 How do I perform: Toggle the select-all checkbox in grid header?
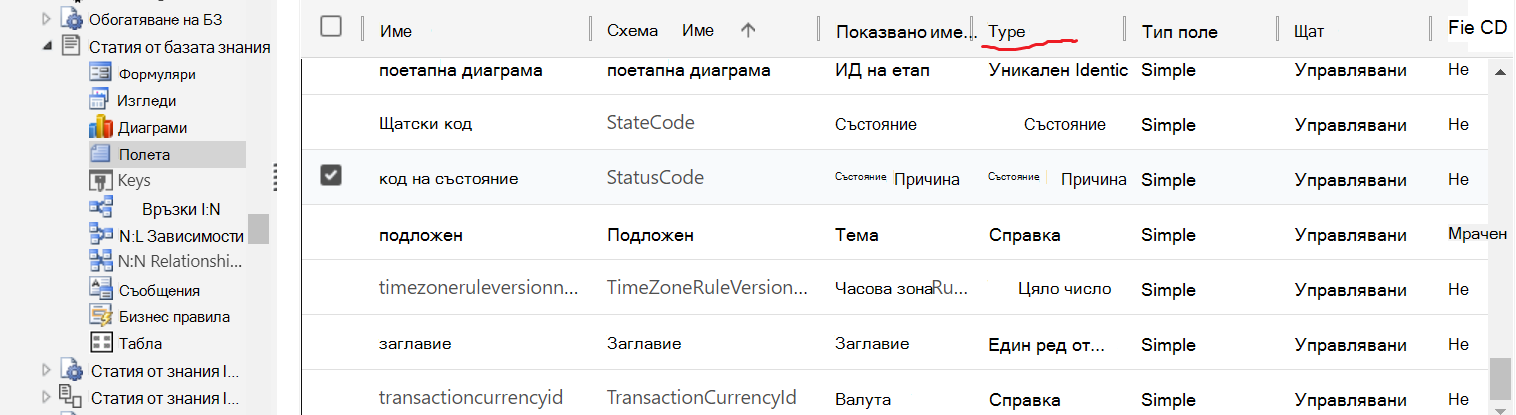click(x=331, y=27)
